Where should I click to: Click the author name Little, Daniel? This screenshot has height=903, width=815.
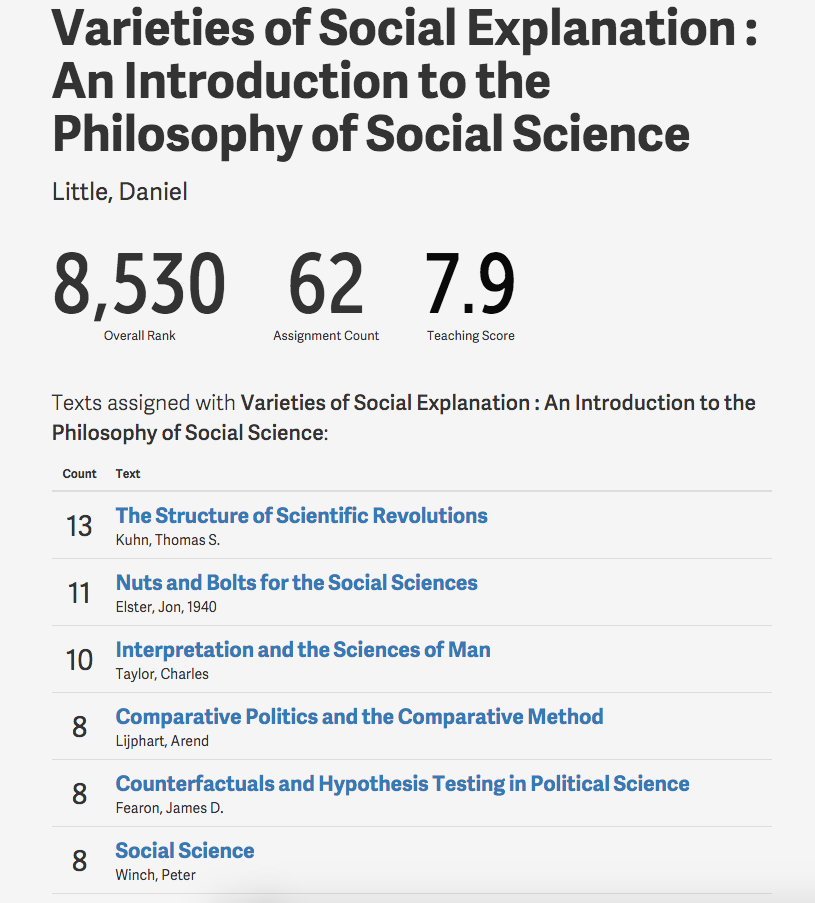click(120, 191)
